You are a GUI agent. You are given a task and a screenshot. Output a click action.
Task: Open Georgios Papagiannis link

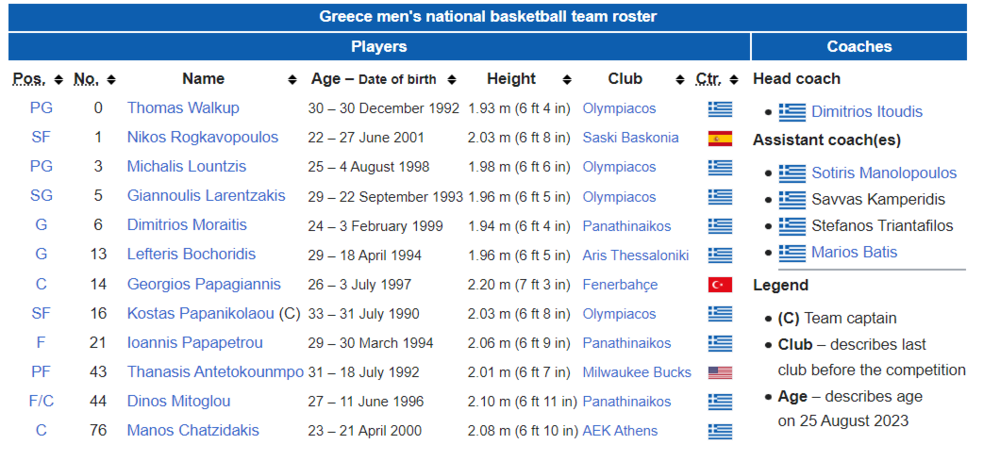click(x=203, y=284)
